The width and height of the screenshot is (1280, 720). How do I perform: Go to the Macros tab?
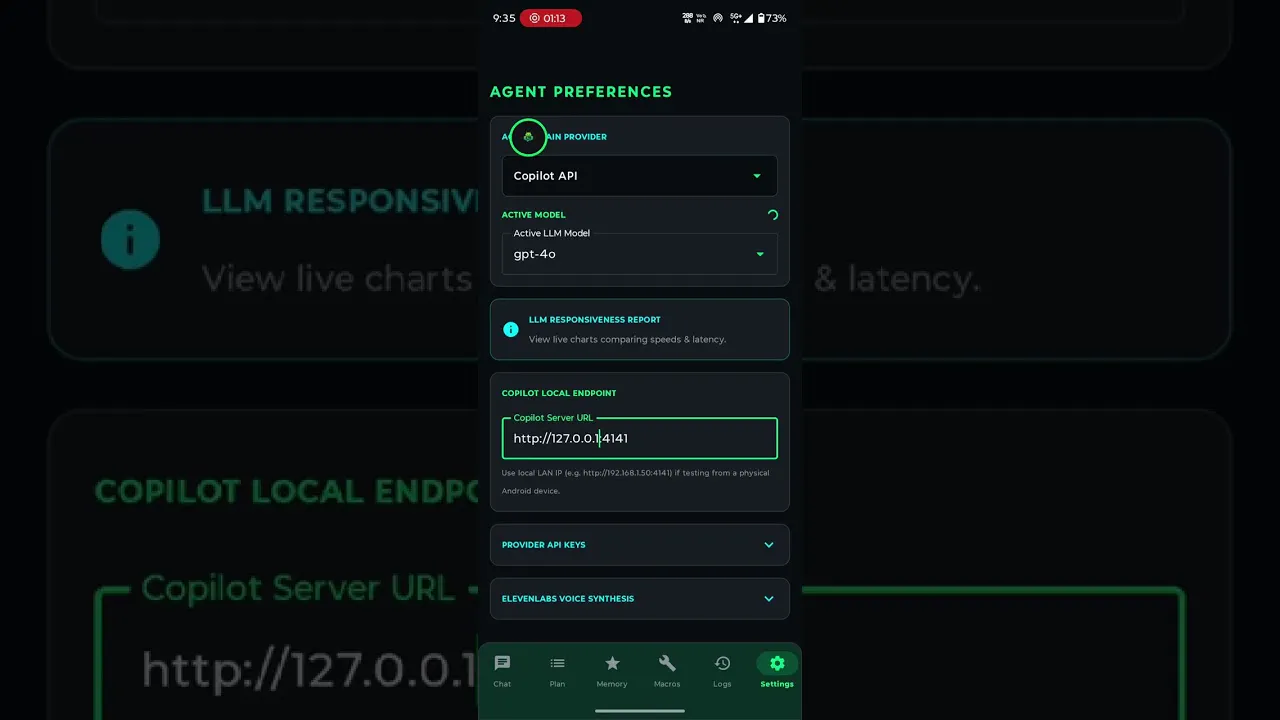pyautogui.click(x=667, y=671)
